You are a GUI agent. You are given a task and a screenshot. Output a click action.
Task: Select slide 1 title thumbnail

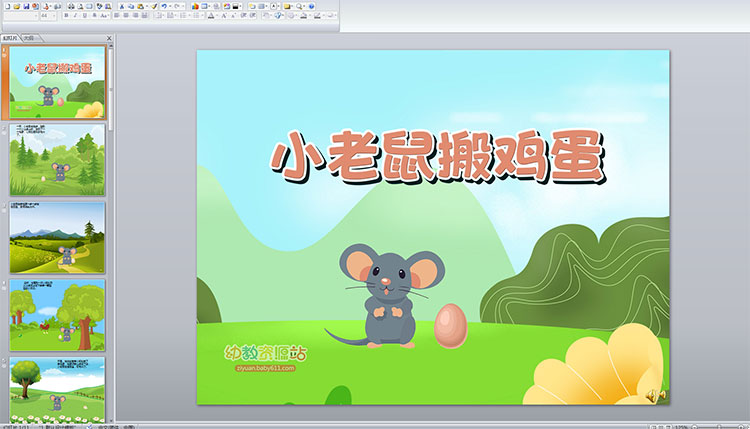click(57, 82)
